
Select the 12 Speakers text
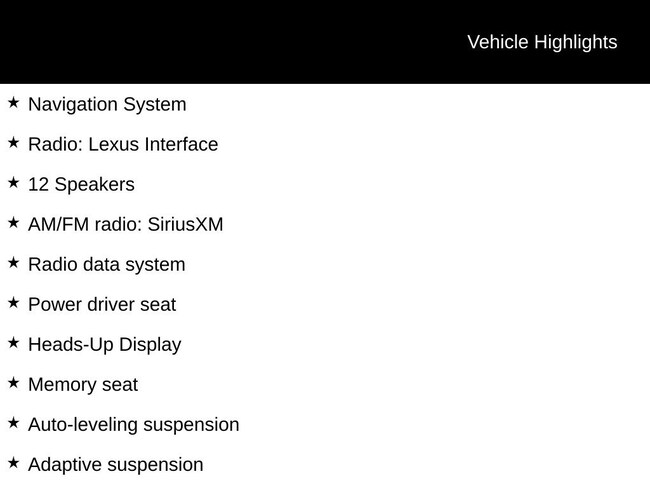click(81, 184)
